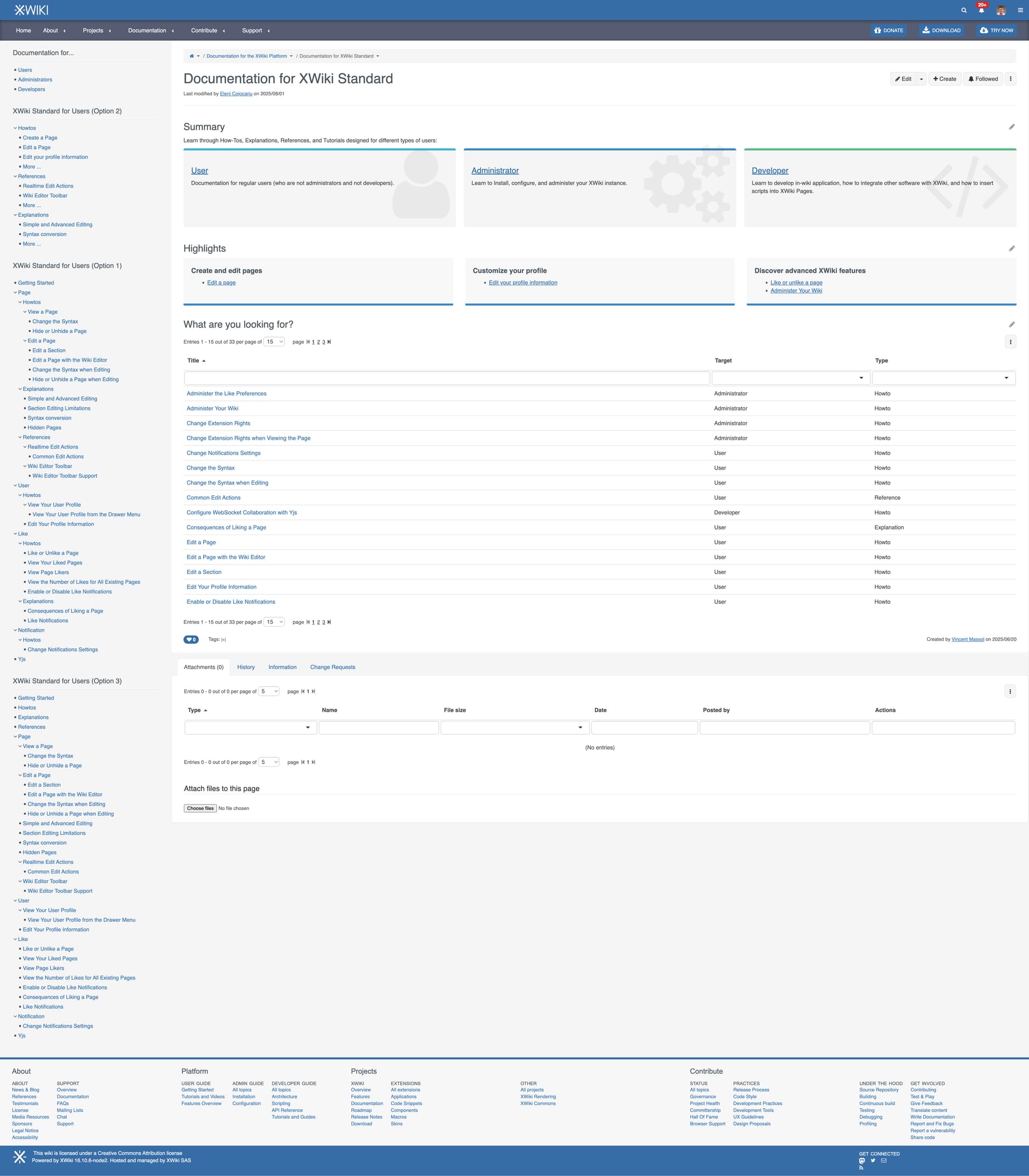
Task: Open Administrators in Documentation for sidebar
Action: (x=35, y=80)
